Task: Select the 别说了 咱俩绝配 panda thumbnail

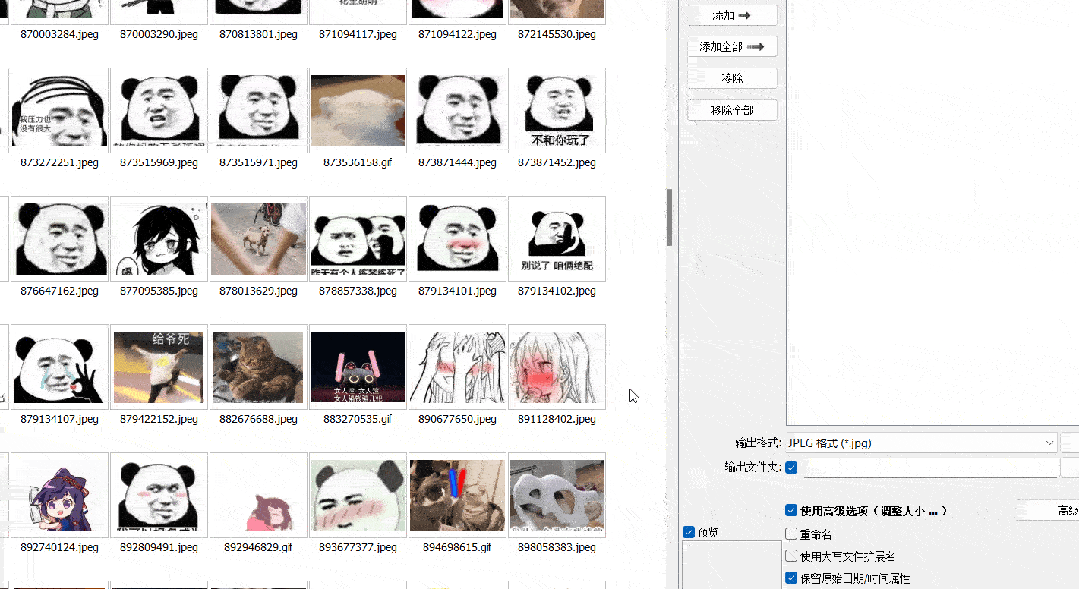Action: click(x=557, y=239)
